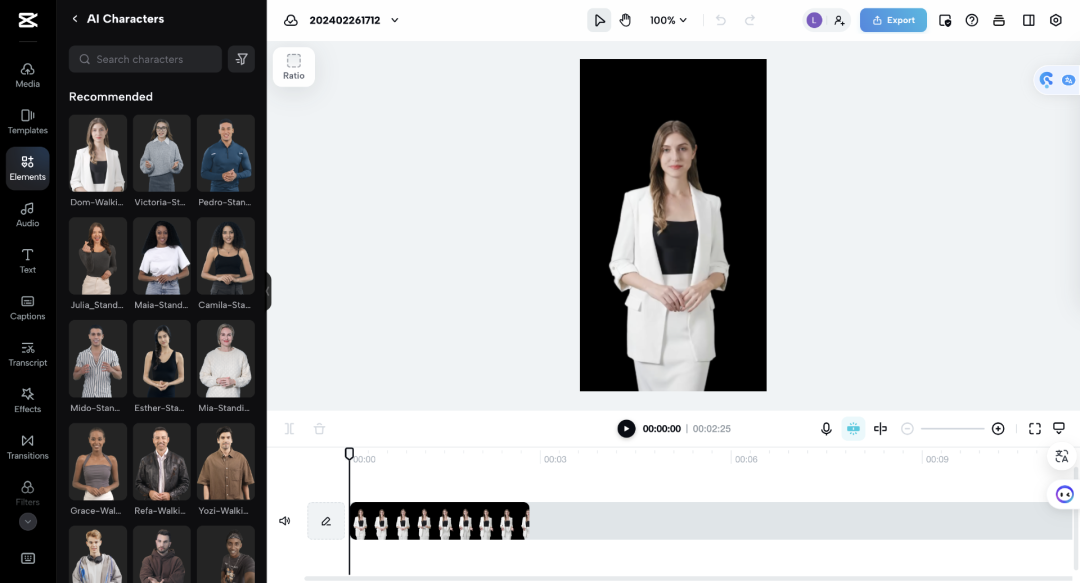The image size is (1080, 583).
Task: Select the Hand pan tool
Action: pos(625,20)
